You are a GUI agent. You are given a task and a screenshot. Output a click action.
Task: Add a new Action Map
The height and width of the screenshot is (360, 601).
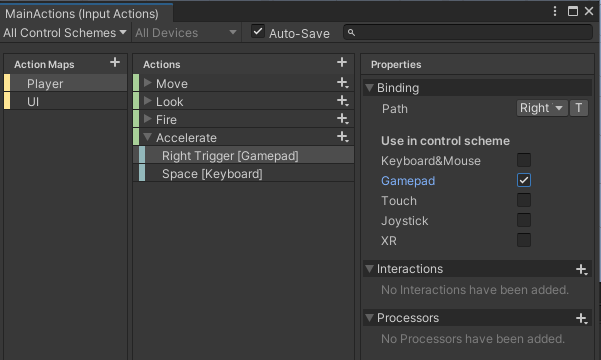pos(115,62)
